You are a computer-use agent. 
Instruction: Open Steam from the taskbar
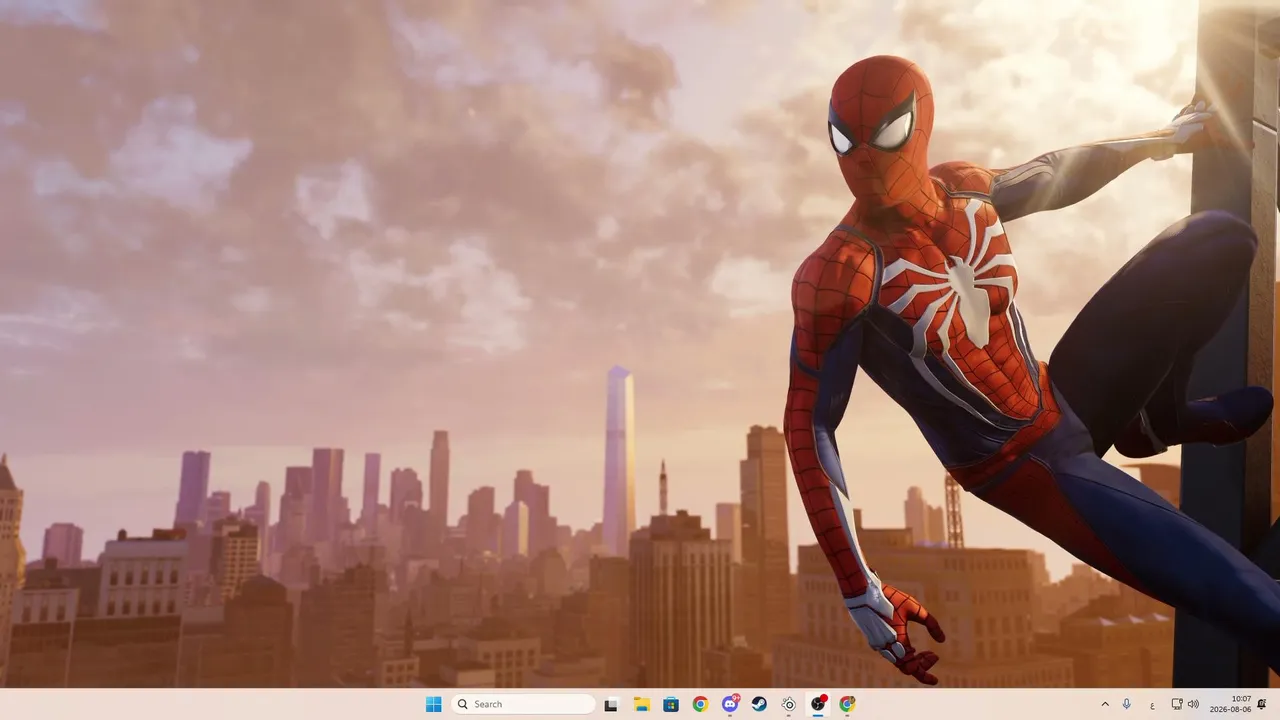(x=759, y=704)
